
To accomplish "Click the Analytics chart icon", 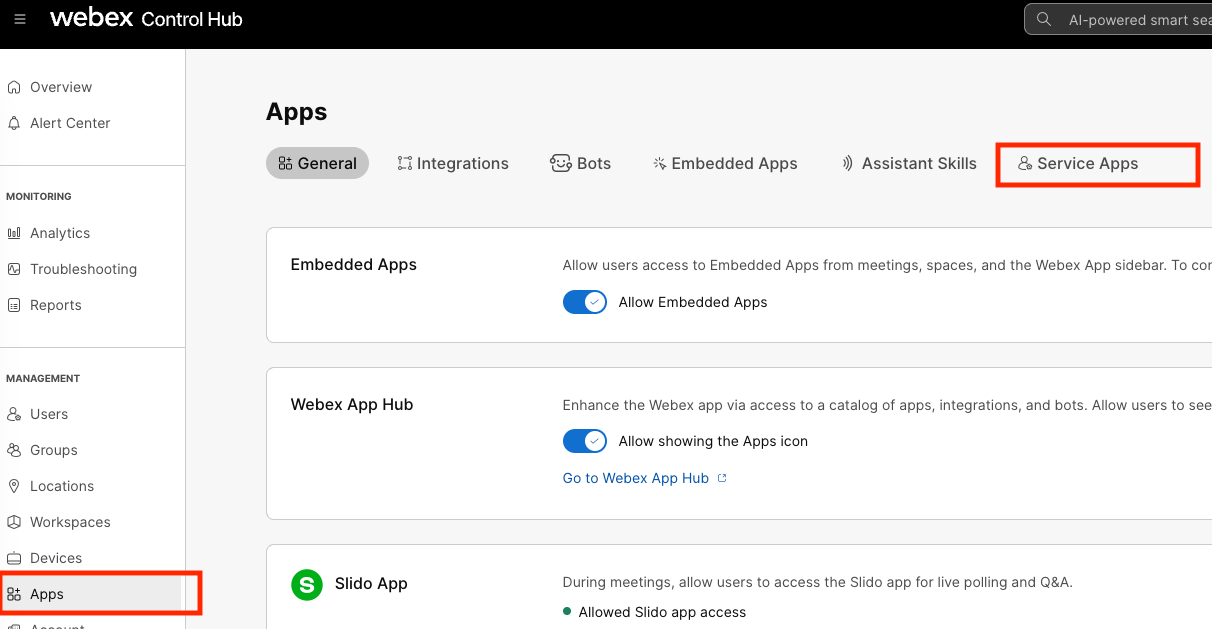I will 14,233.
